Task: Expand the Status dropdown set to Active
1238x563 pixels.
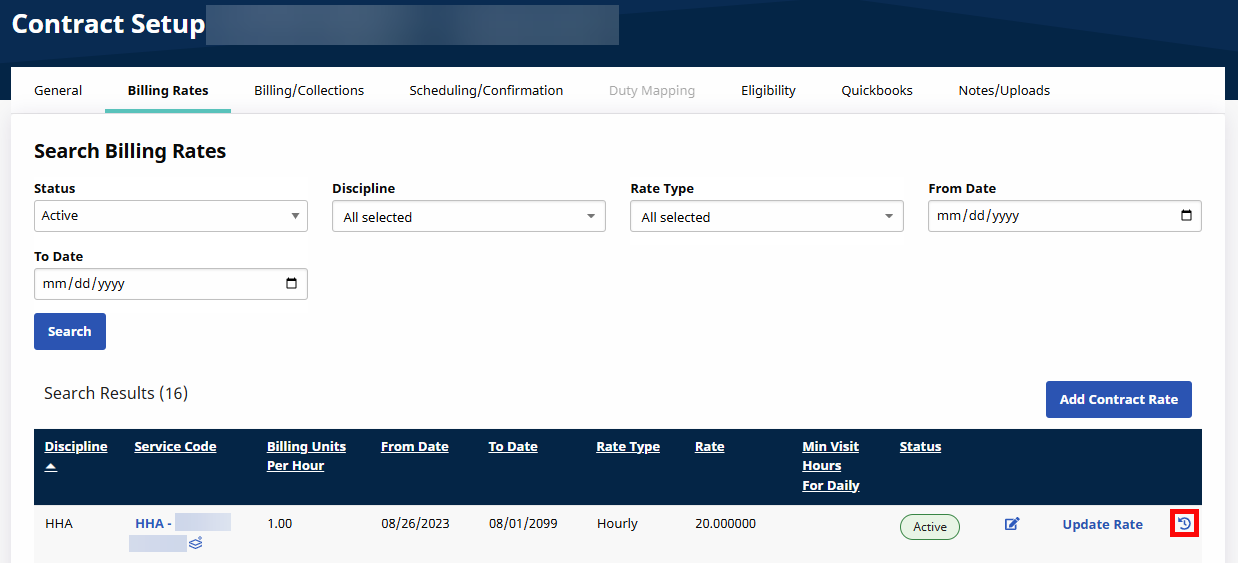Action: click(170, 216)
